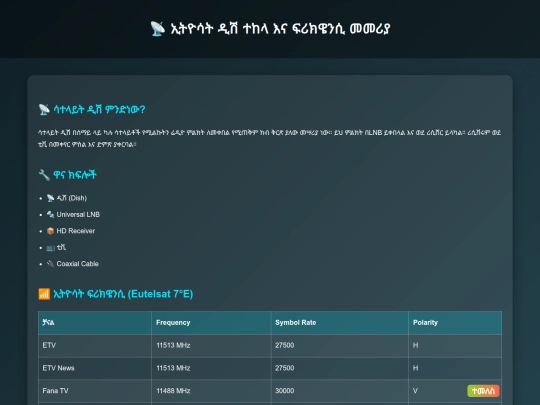
Task: Click the orange ተመለስ back button
Action: point(483,391)
